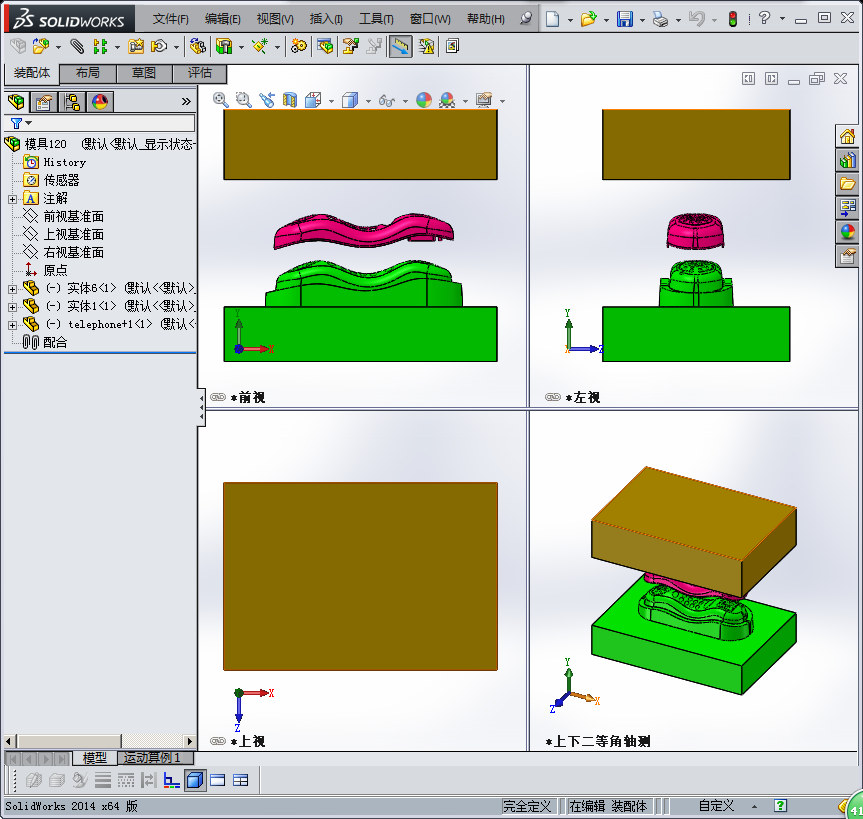Viewport: 863px width, 819px height.
Task: Activate the Section View tool
Action: [289, 100]
